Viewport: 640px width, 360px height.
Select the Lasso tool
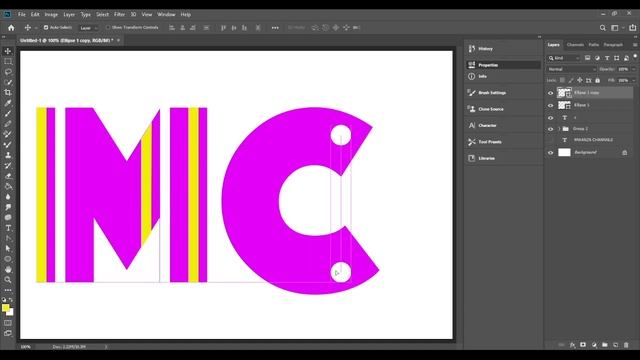(x=8, y=72)
